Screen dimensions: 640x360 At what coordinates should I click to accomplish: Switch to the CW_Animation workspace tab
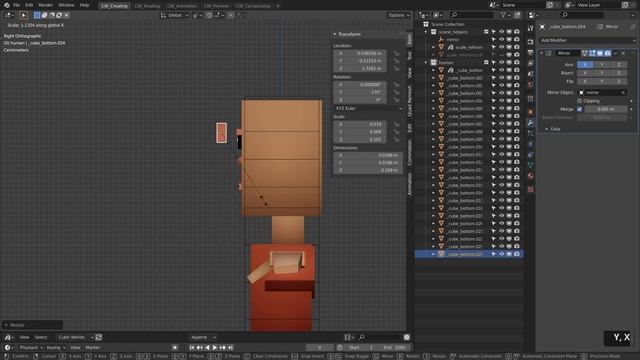coord(182,6)
